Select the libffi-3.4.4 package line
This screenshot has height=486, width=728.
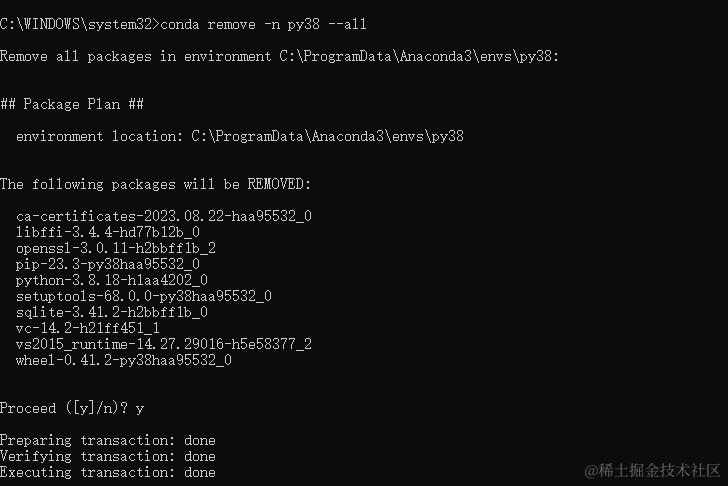point(108,232)
